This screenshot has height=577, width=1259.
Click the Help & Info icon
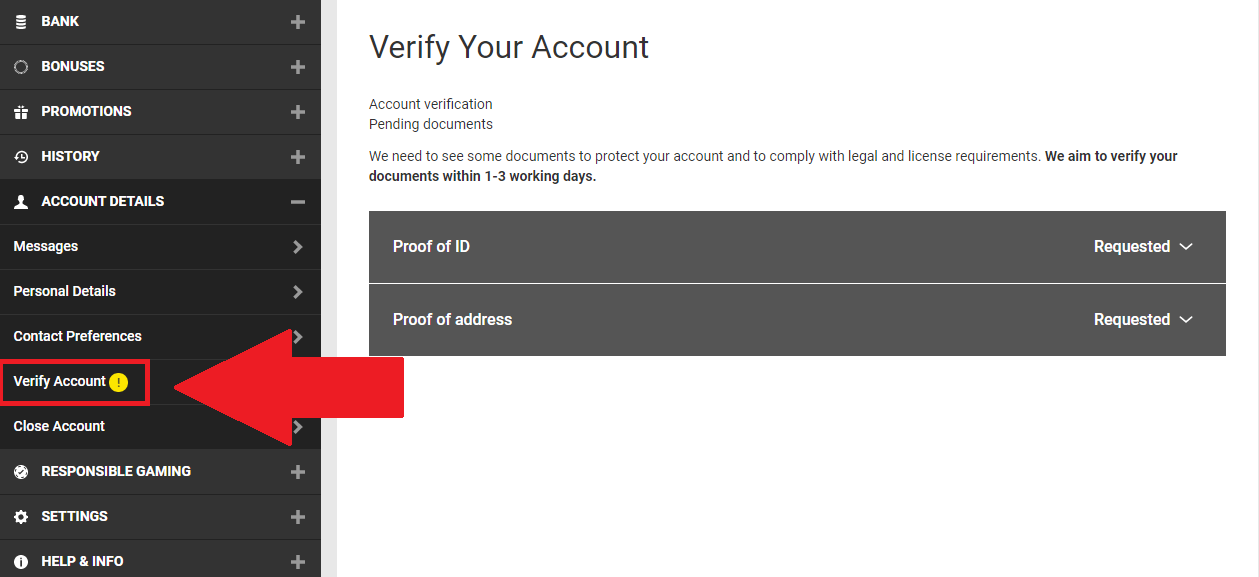(21, 562)
